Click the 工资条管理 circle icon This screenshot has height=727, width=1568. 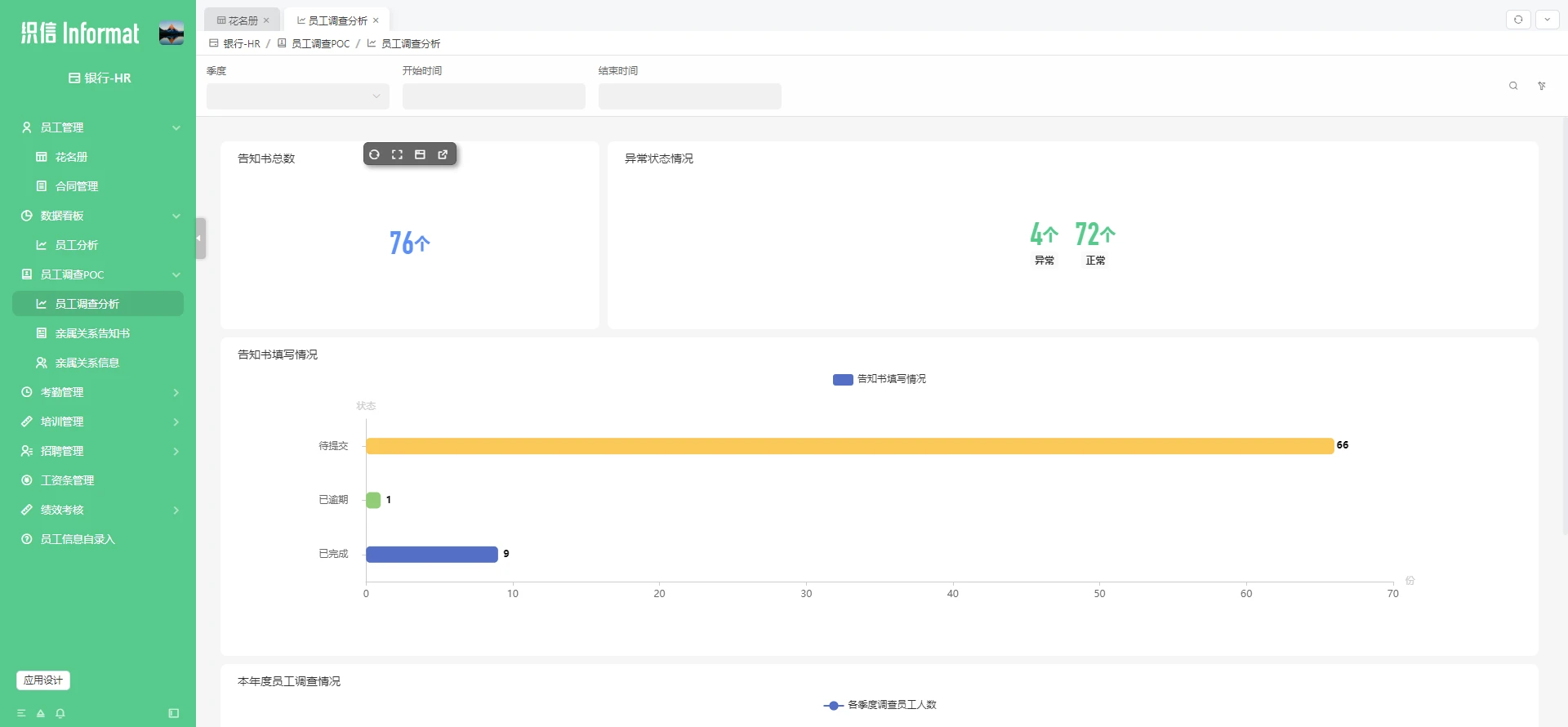[26, 480]
